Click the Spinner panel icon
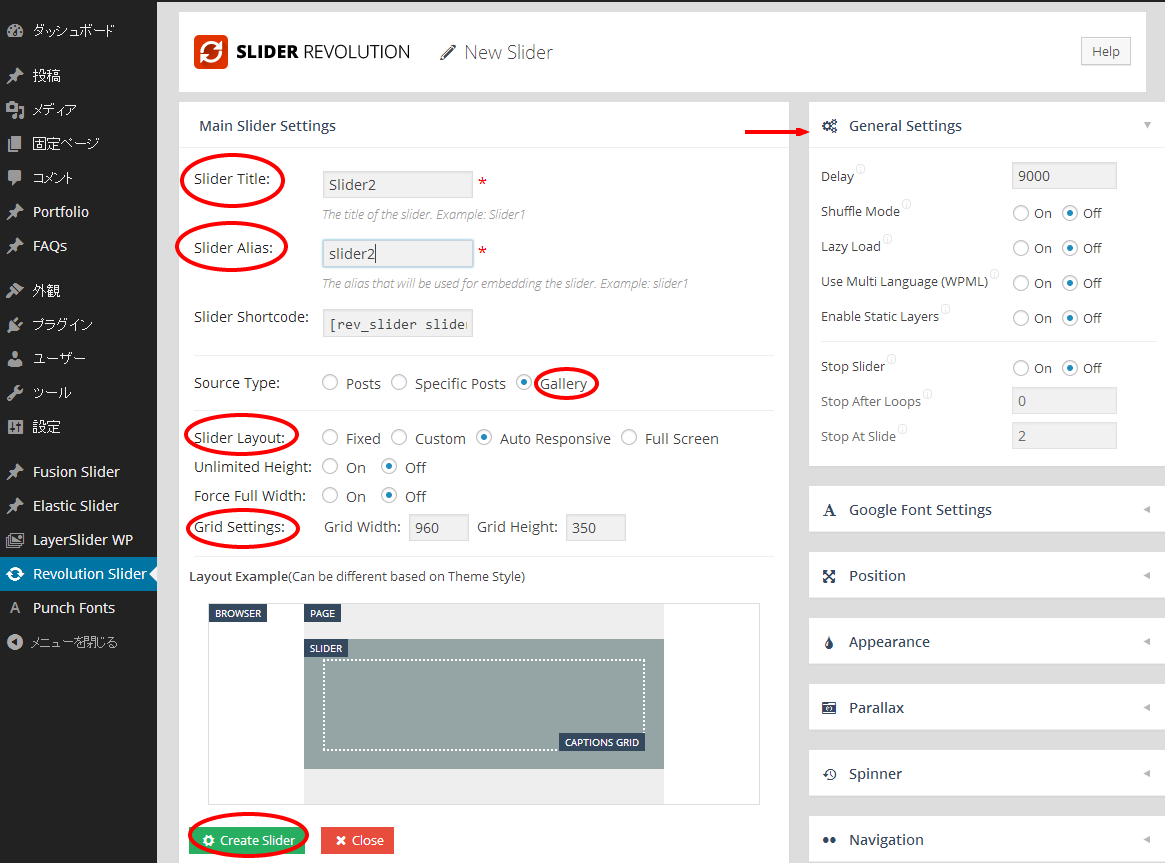 click(829, 774)
